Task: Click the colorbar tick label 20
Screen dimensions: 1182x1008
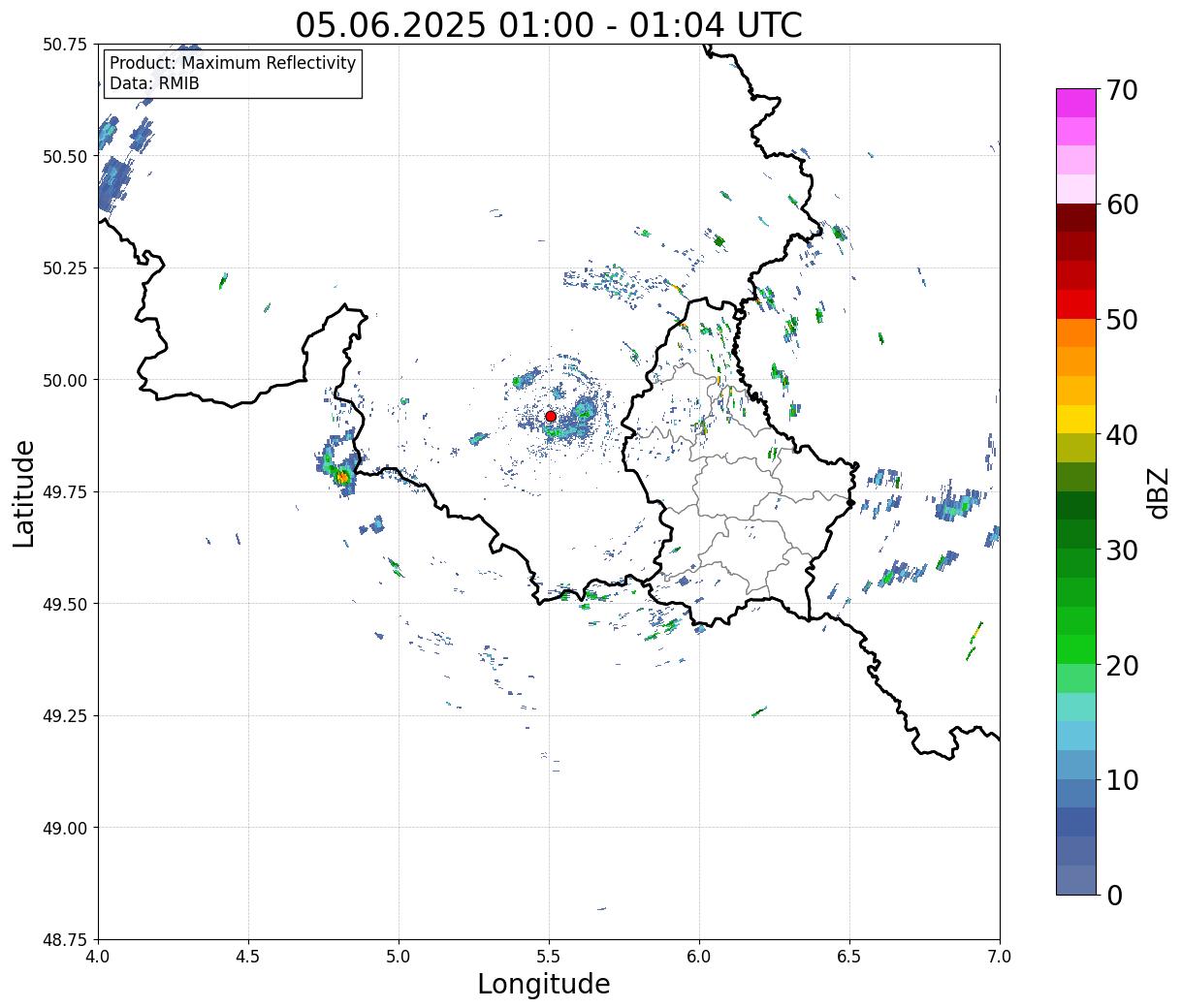Action: (1121, 665)
